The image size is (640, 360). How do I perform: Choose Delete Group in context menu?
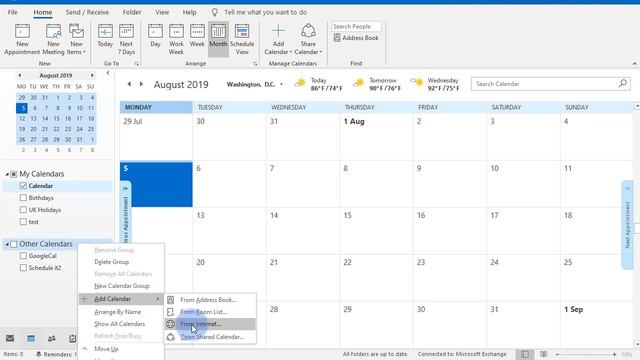pos(121,262)
